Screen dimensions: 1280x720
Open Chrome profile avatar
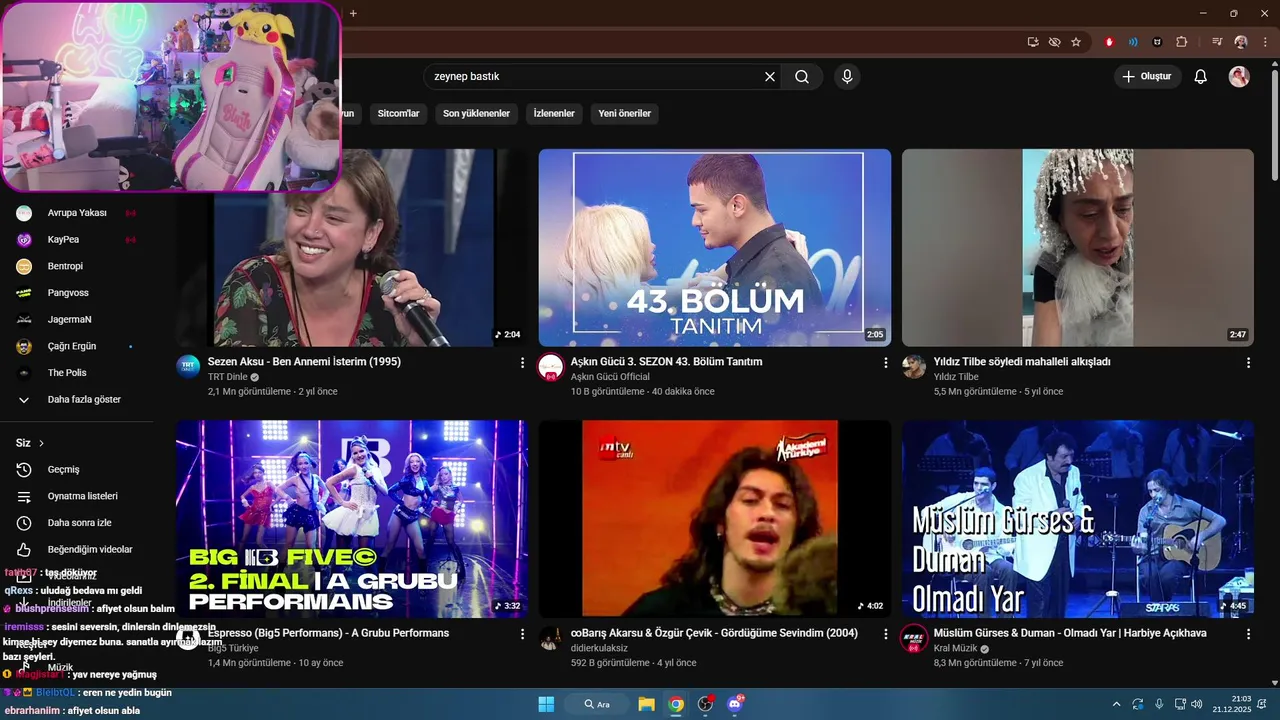(1241, 42)
